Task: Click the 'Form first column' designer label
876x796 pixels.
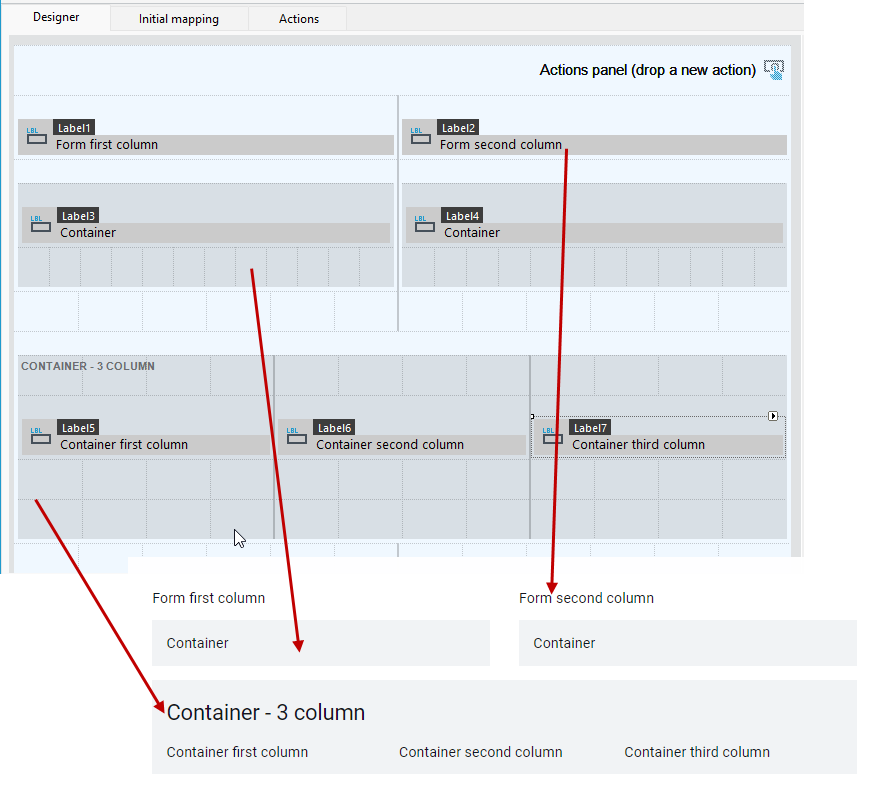Action: 107,145
